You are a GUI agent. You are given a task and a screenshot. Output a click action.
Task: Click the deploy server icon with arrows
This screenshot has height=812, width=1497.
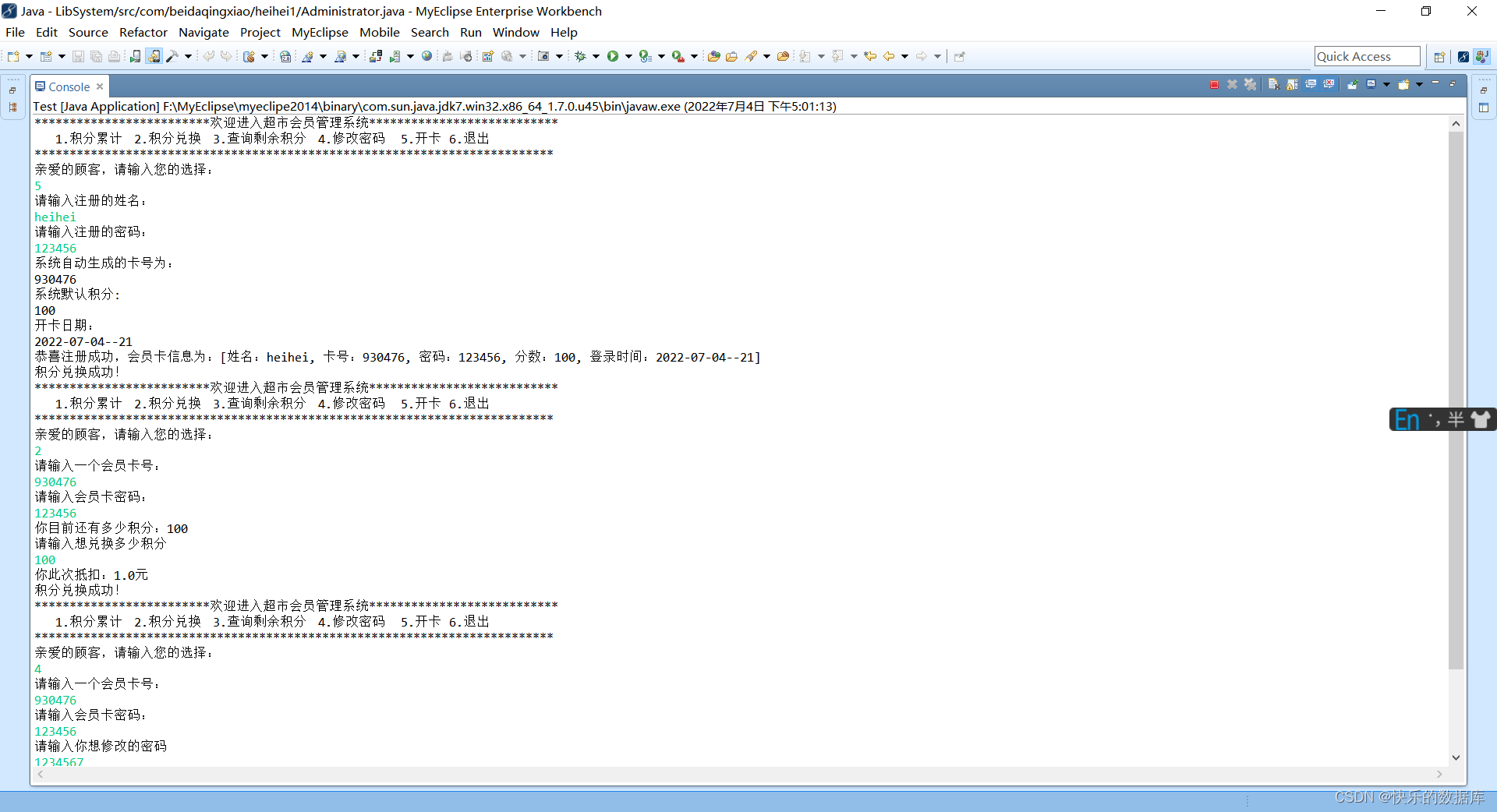(x=376, y=56)
